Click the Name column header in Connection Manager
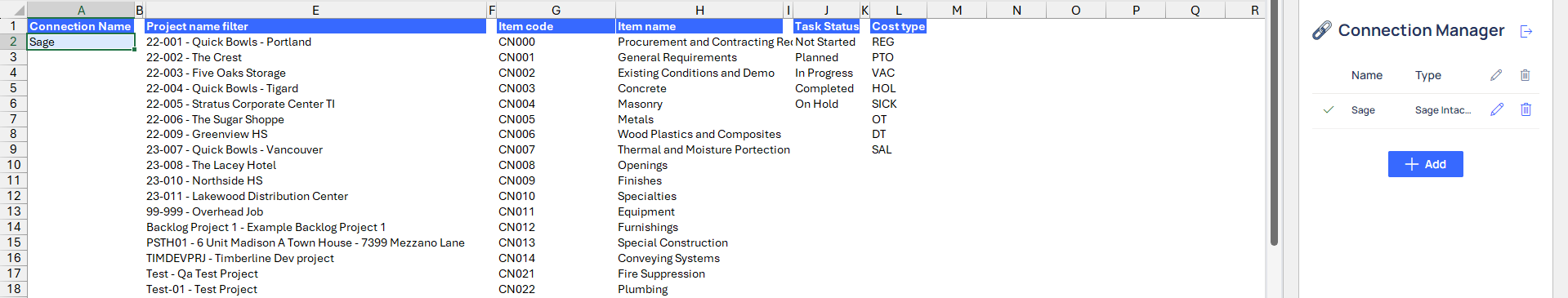1568x298 pixels. (x=1366, y=75)
